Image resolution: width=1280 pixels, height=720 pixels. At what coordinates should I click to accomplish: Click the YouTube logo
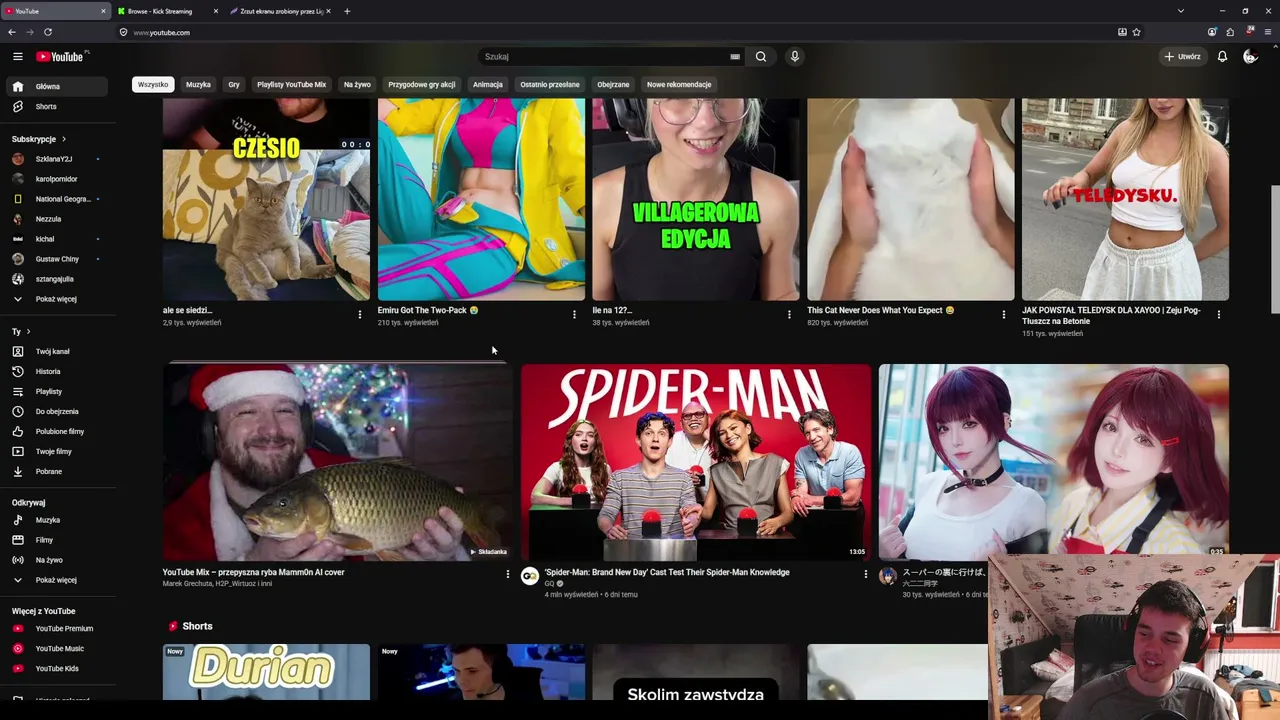click(x=62, y=57)
